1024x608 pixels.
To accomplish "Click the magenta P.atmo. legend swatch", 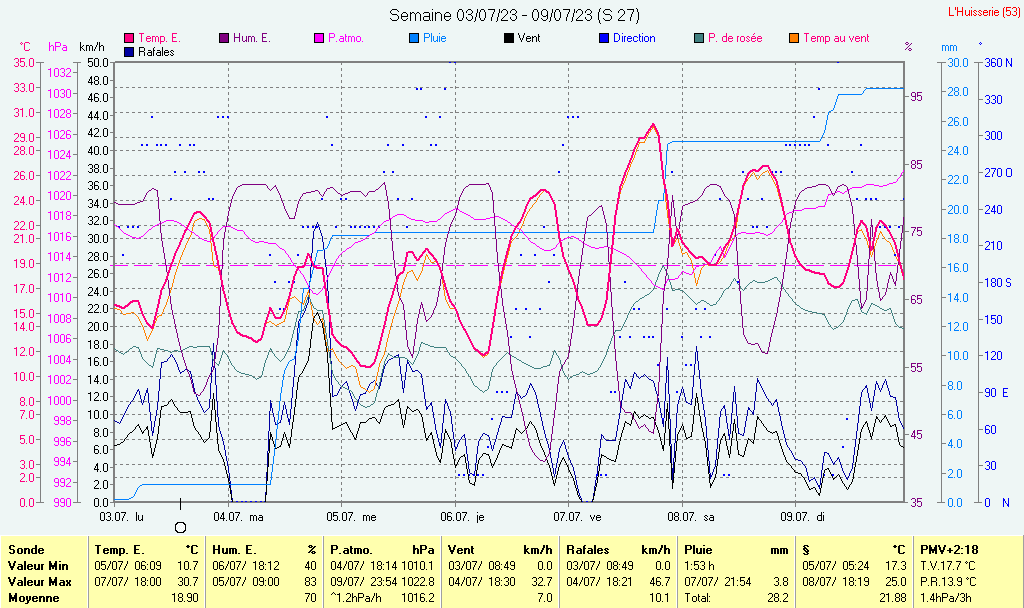I will click(319, 39).
